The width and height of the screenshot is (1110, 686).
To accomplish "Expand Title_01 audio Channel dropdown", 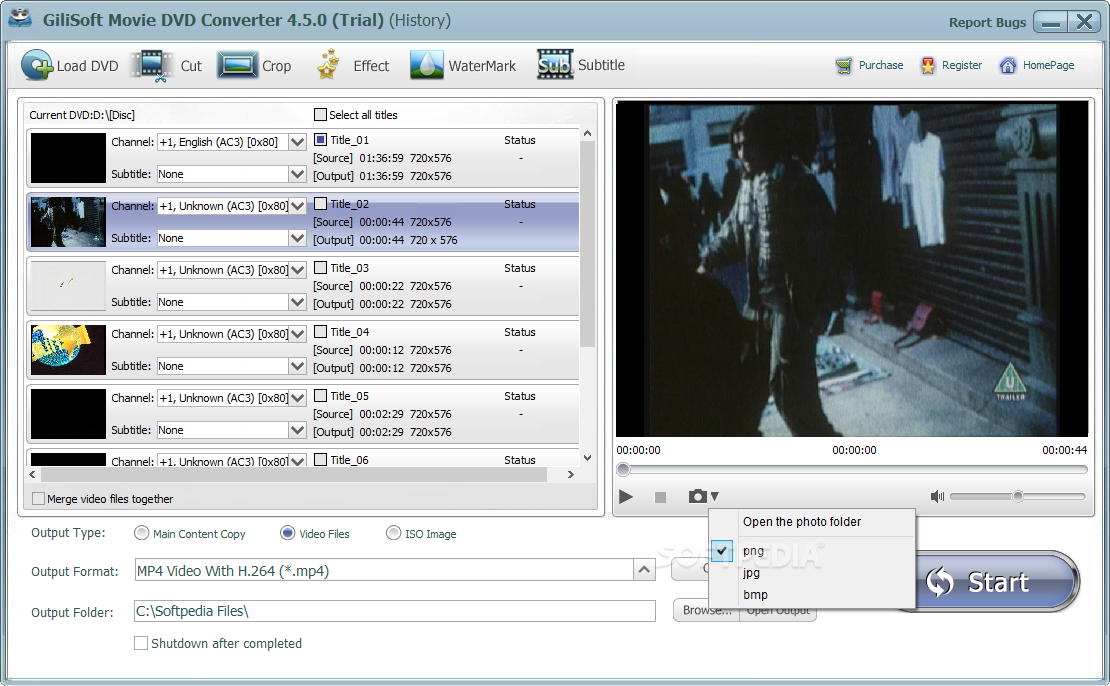I will 297,142.
